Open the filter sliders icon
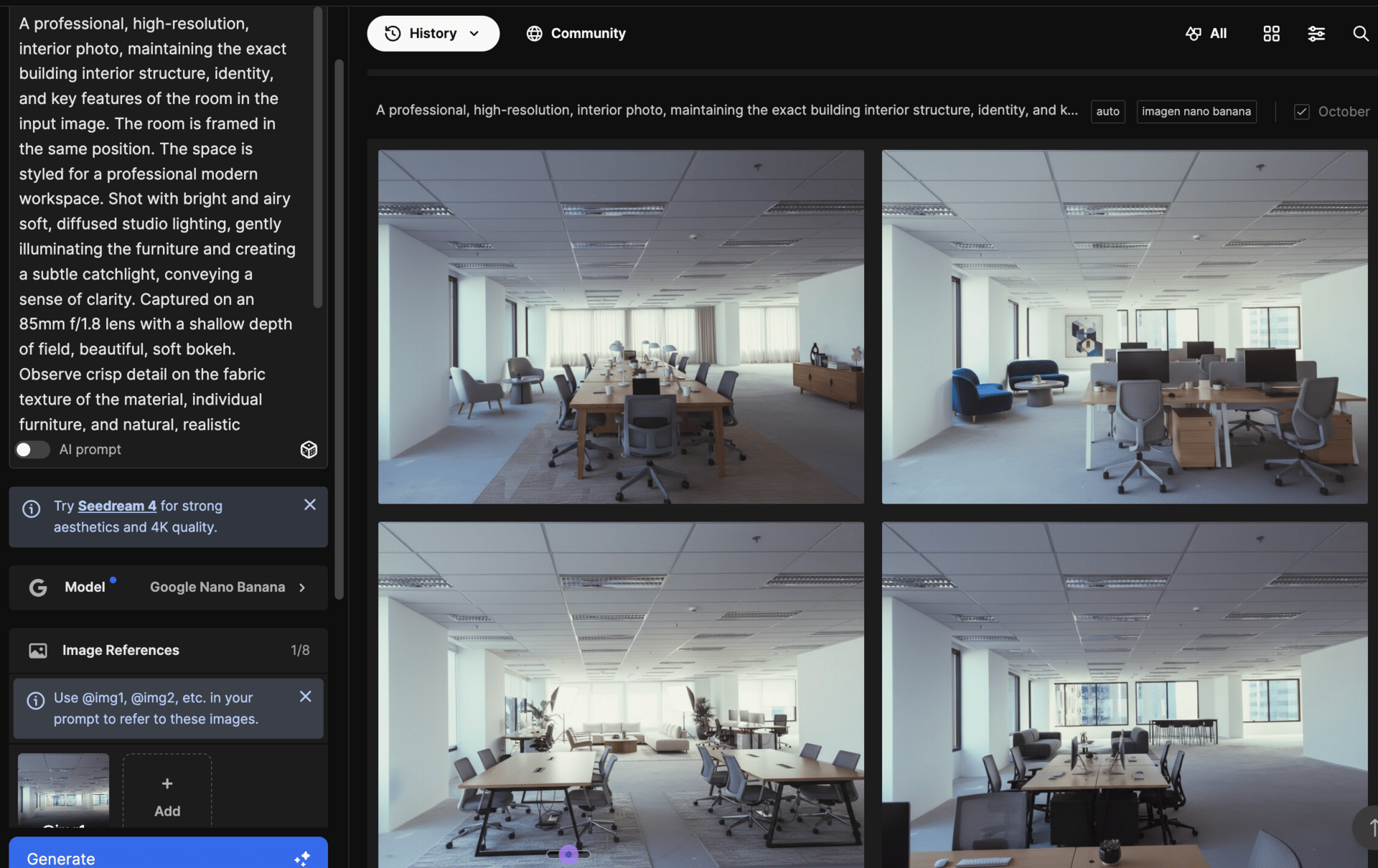Screen dimensions: 1378x868 (1316, 34)
